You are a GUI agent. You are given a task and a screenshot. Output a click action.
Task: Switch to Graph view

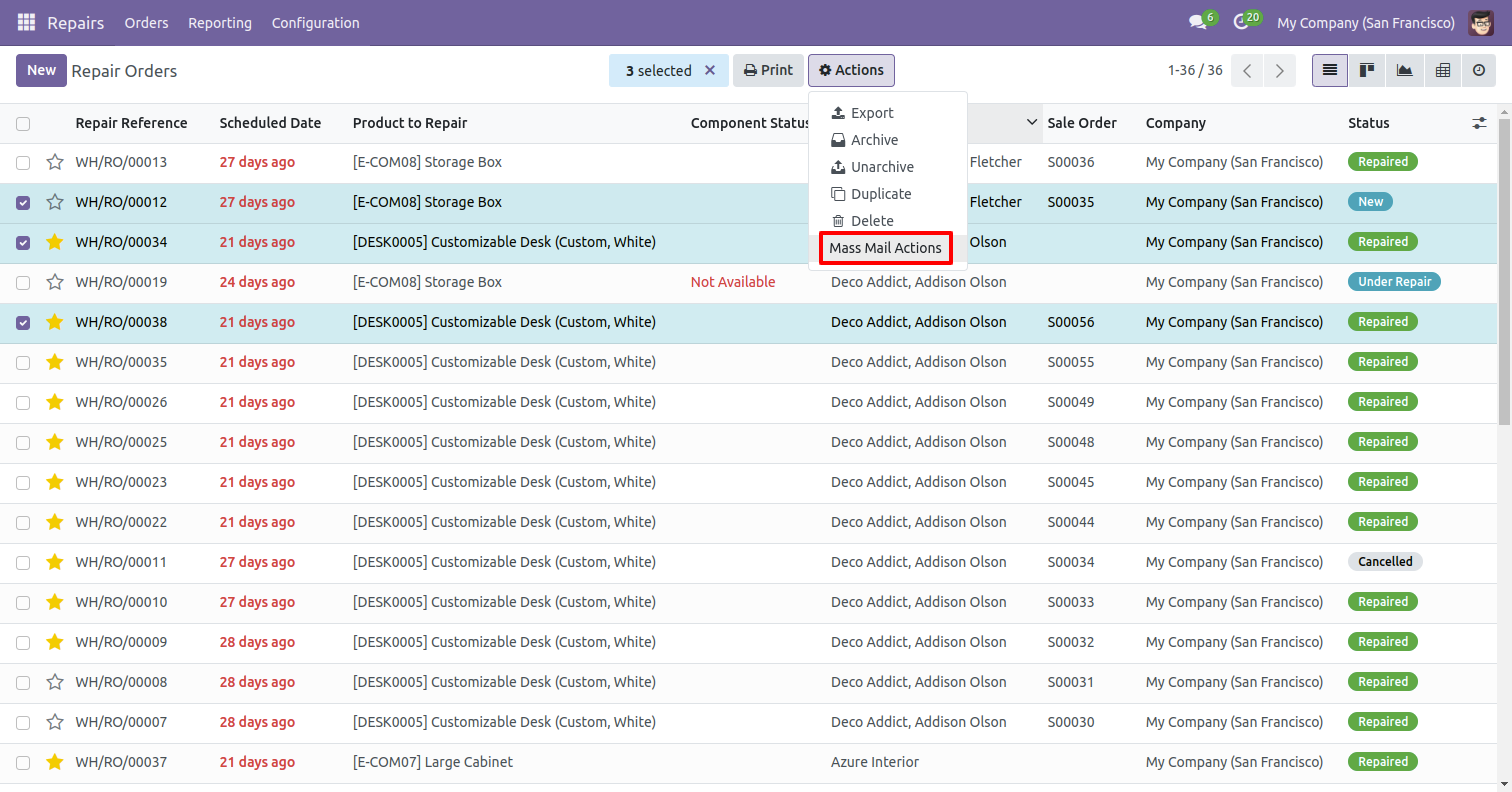(1405, 70)
